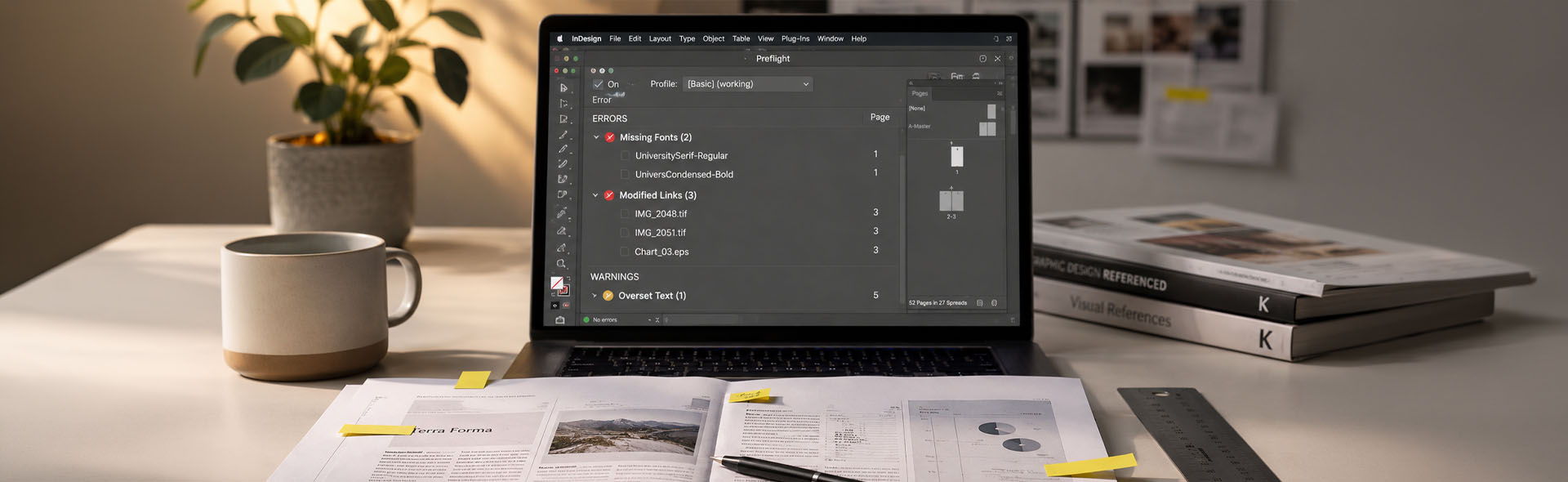Open the Object menu
Image resolution: width=1568 pixels, height=482 pixels.
pos(714,38)
